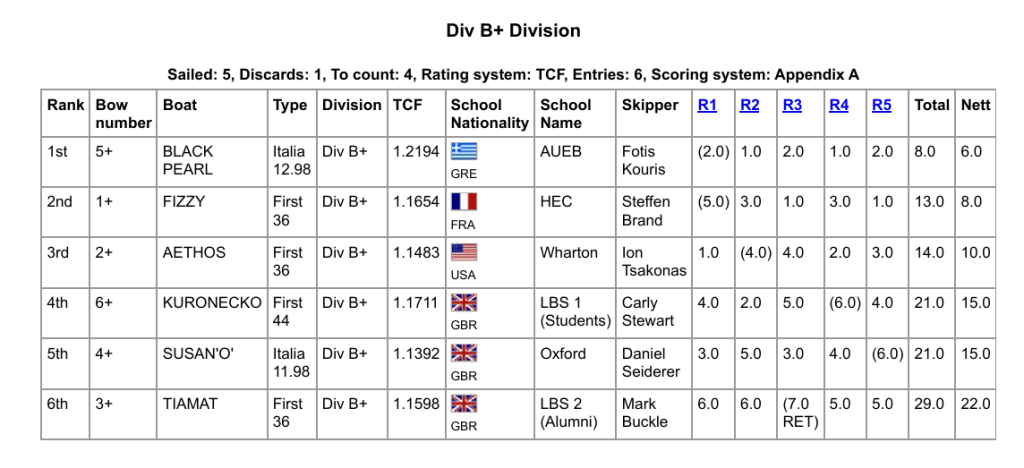Click the TIAMAT boat cell
Image resolution: width=1024 pixels, height=468 pixels.
coord(188,403)
